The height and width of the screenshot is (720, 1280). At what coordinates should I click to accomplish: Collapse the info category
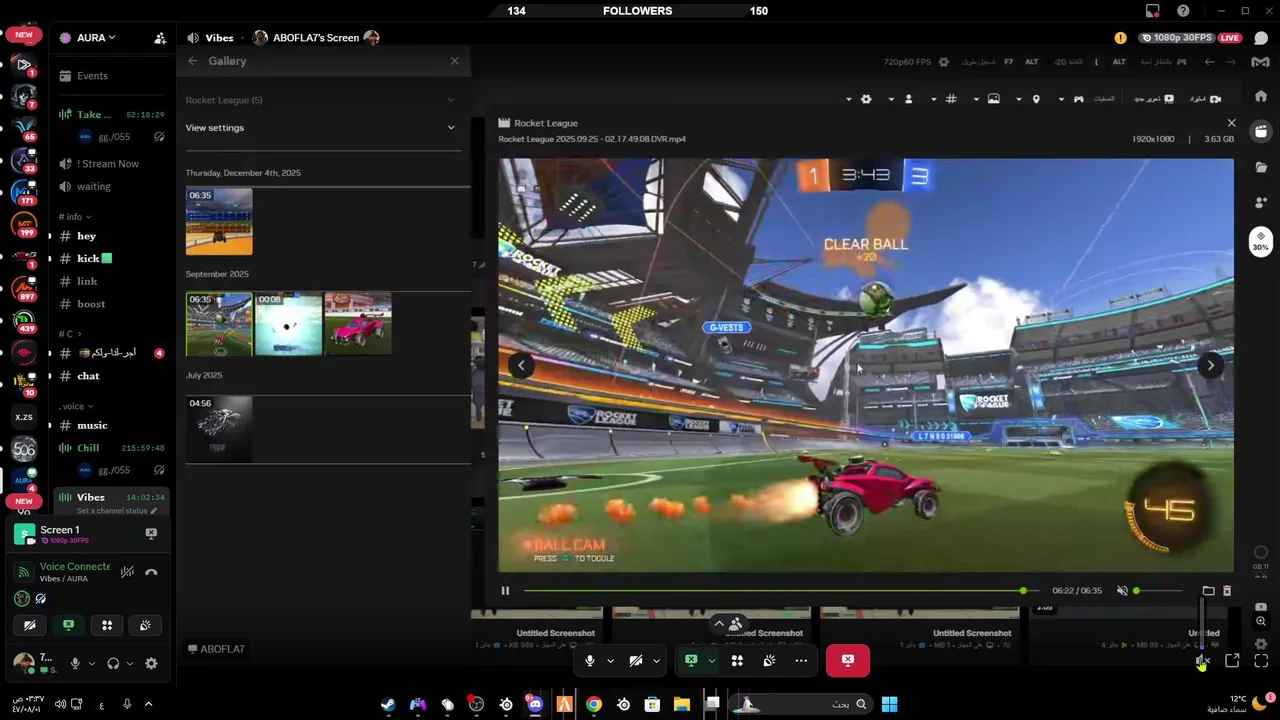74,217
